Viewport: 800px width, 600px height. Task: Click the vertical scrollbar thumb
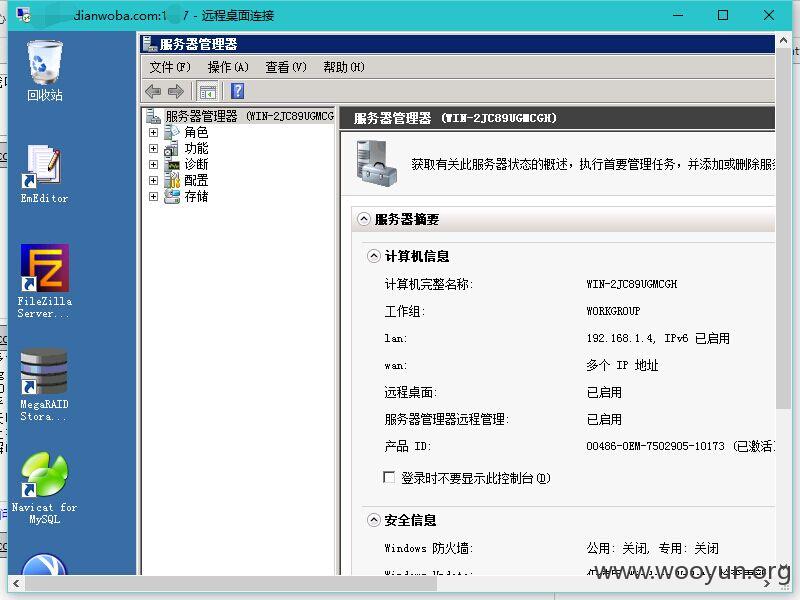tap(784, 228)
